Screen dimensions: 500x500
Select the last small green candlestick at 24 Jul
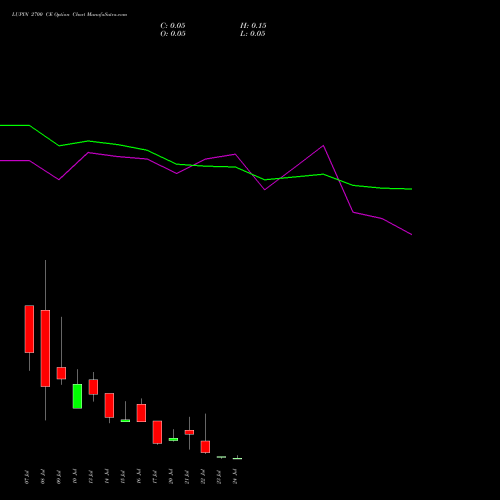pos(237,458)
